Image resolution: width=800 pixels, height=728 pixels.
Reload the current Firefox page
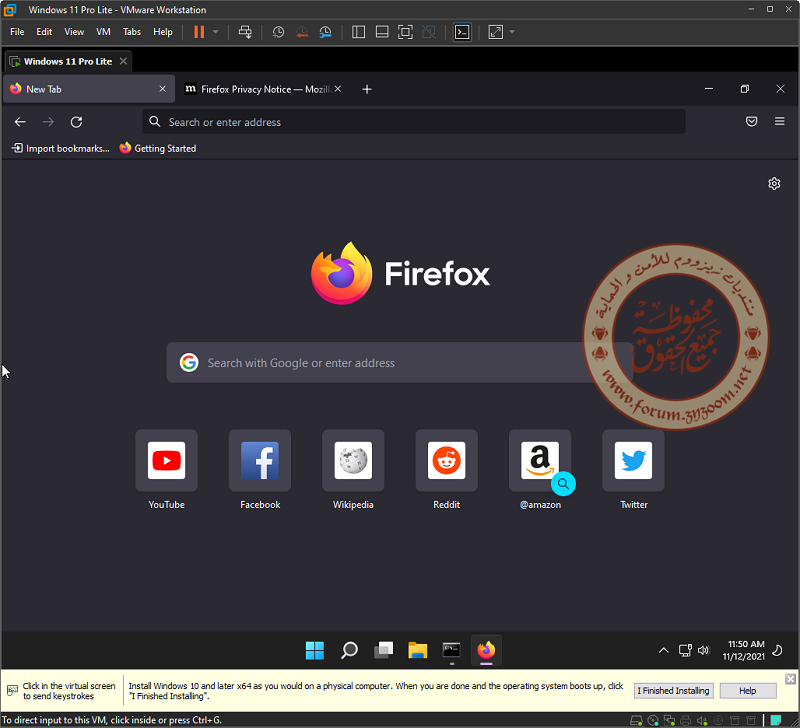[77, 122]
